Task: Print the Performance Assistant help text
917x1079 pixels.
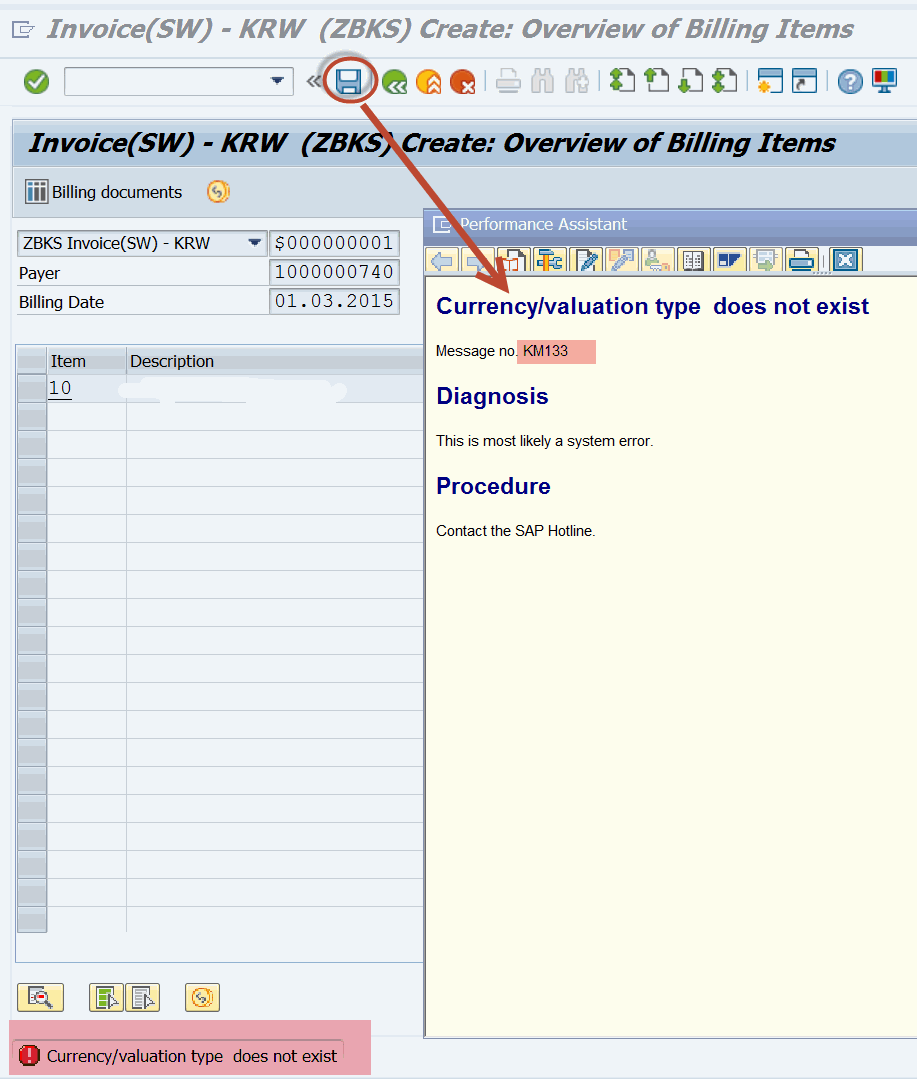Action: pos(801,260)
